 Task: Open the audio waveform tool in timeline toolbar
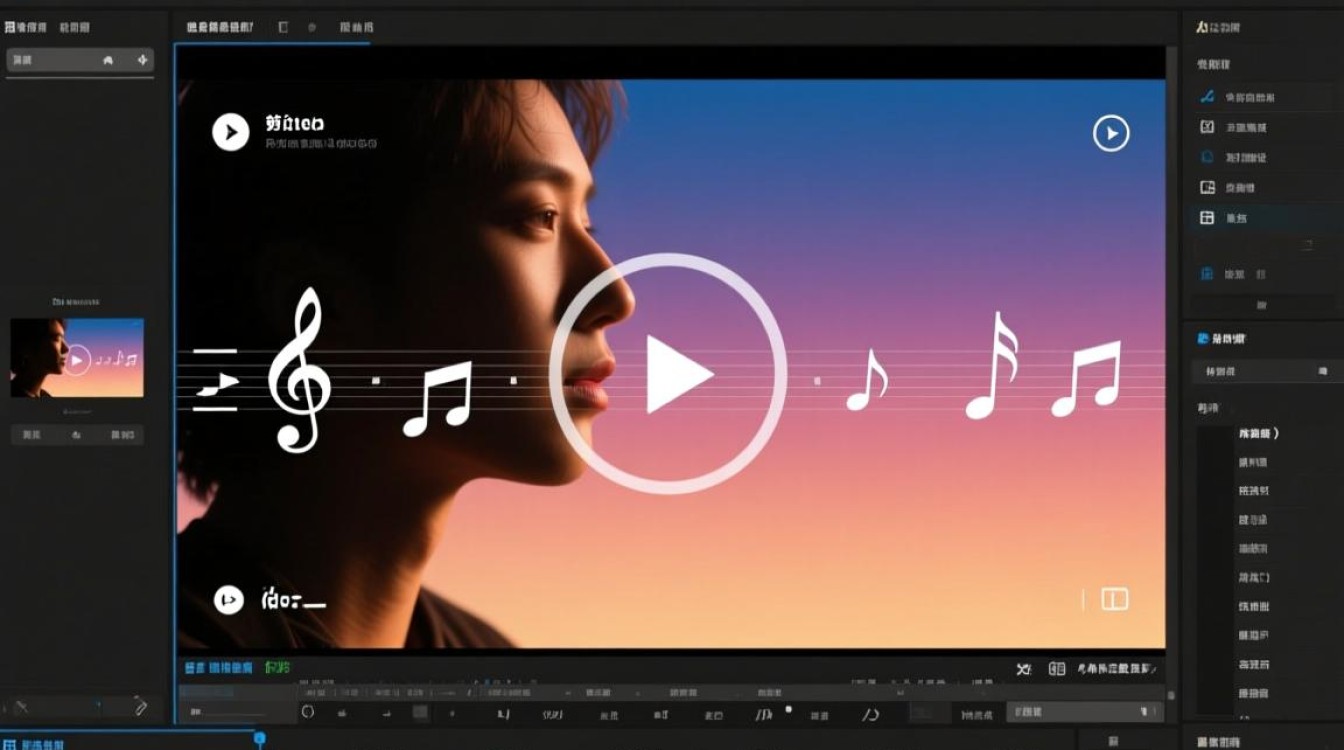tap(765, 714)
